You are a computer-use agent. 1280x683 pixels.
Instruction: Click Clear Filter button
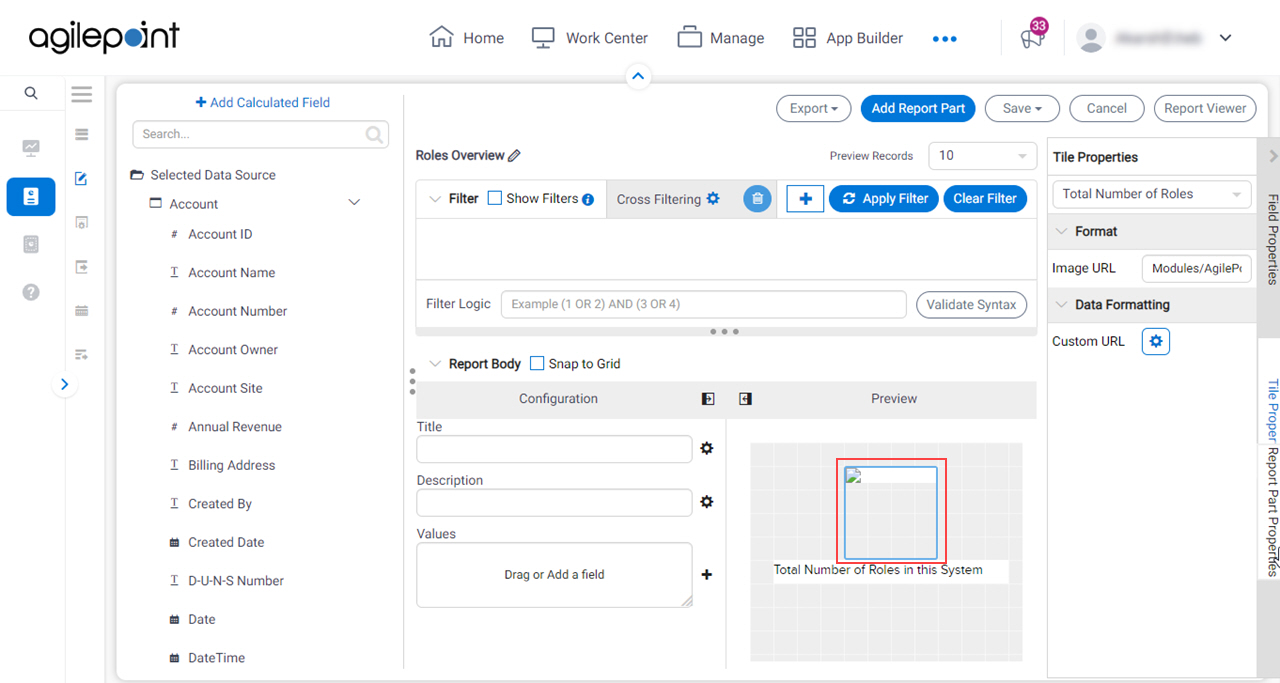(x=985, y=199)
